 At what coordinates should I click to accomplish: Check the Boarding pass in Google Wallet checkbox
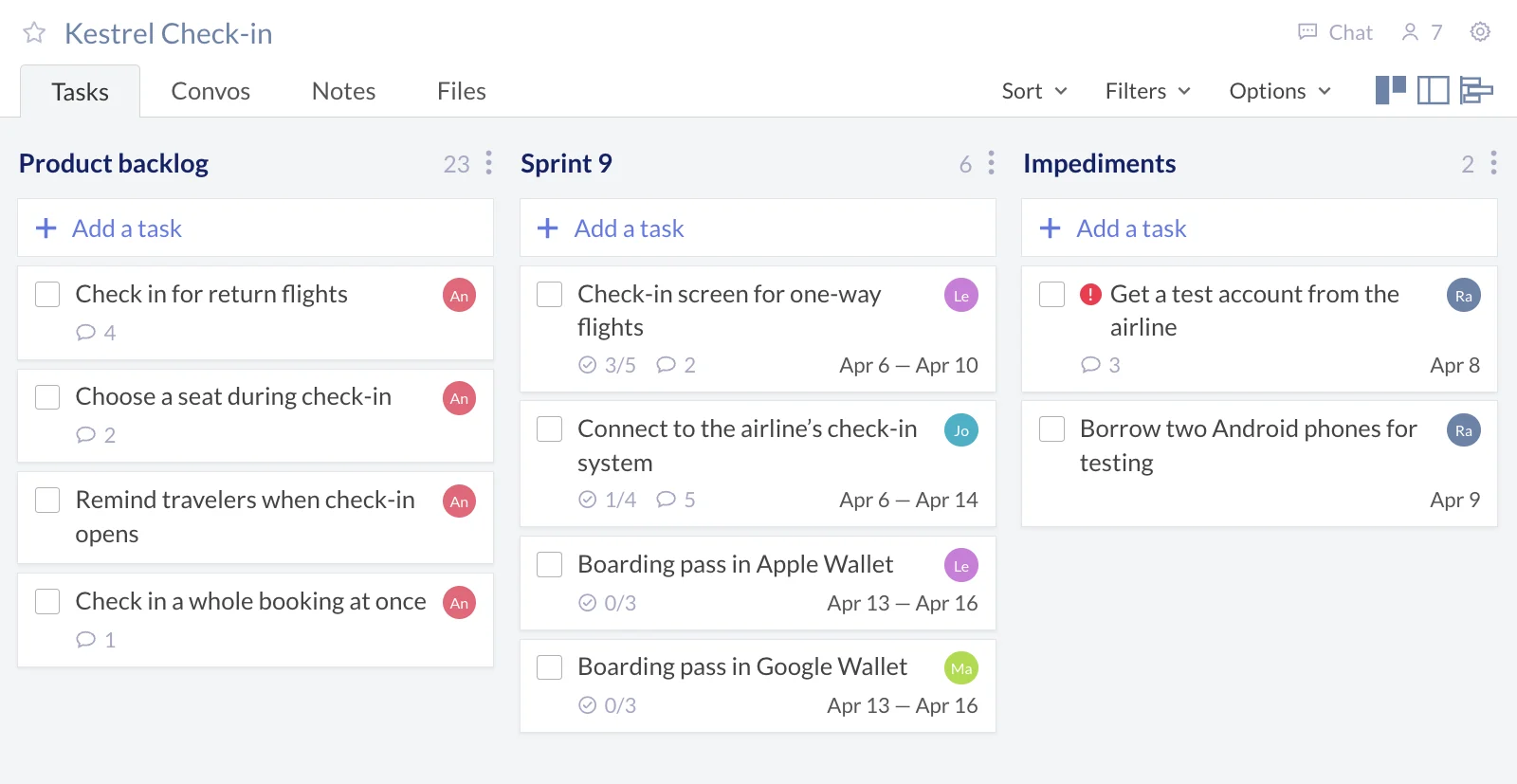[x=550, y=666]
